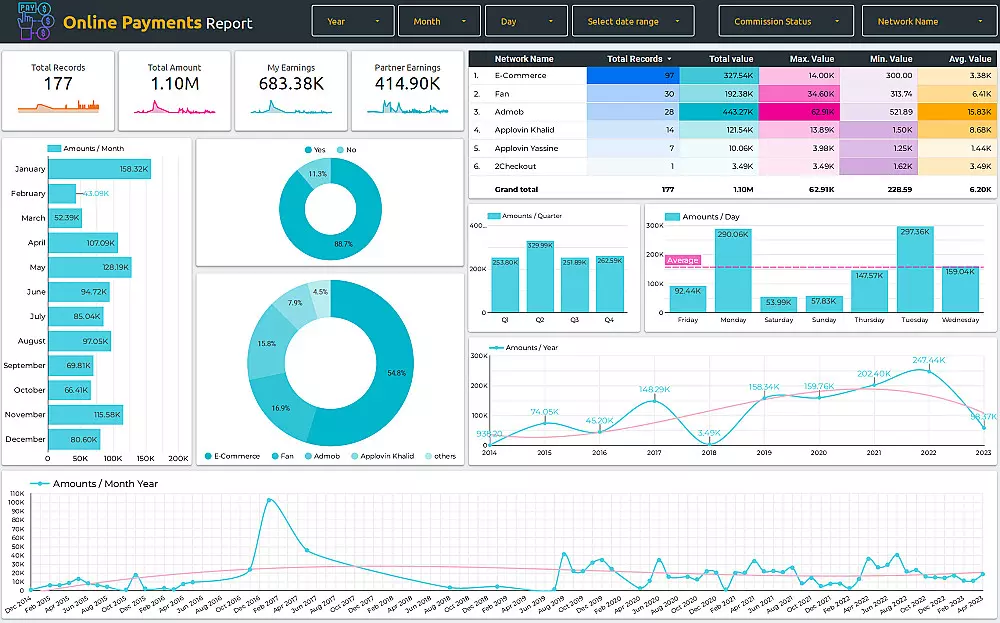Click the Applovin Khalid legend icon

353,455
